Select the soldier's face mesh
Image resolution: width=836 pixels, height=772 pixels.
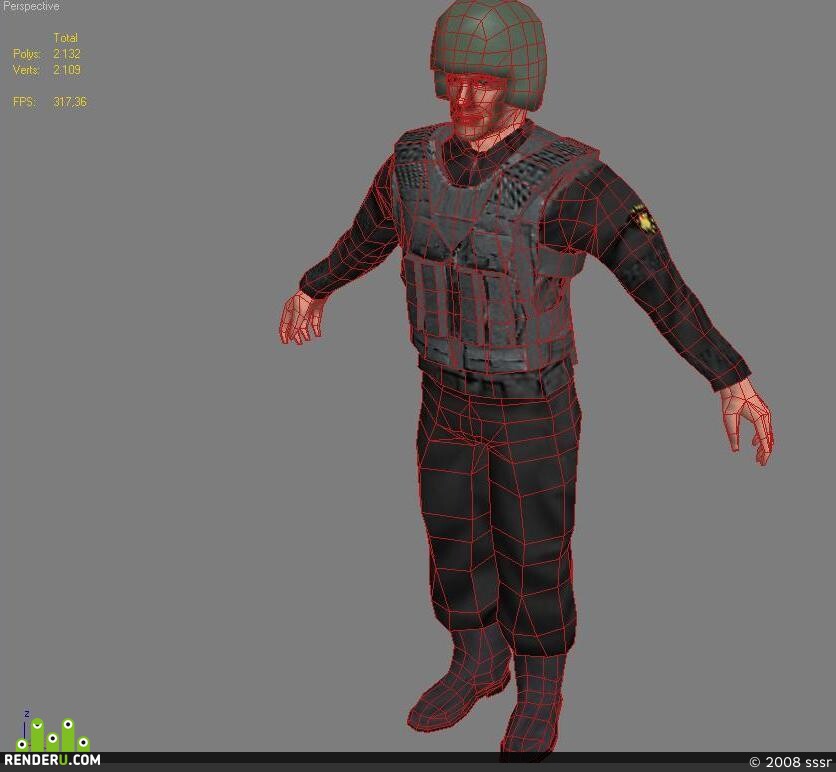[x=472, y=107]
